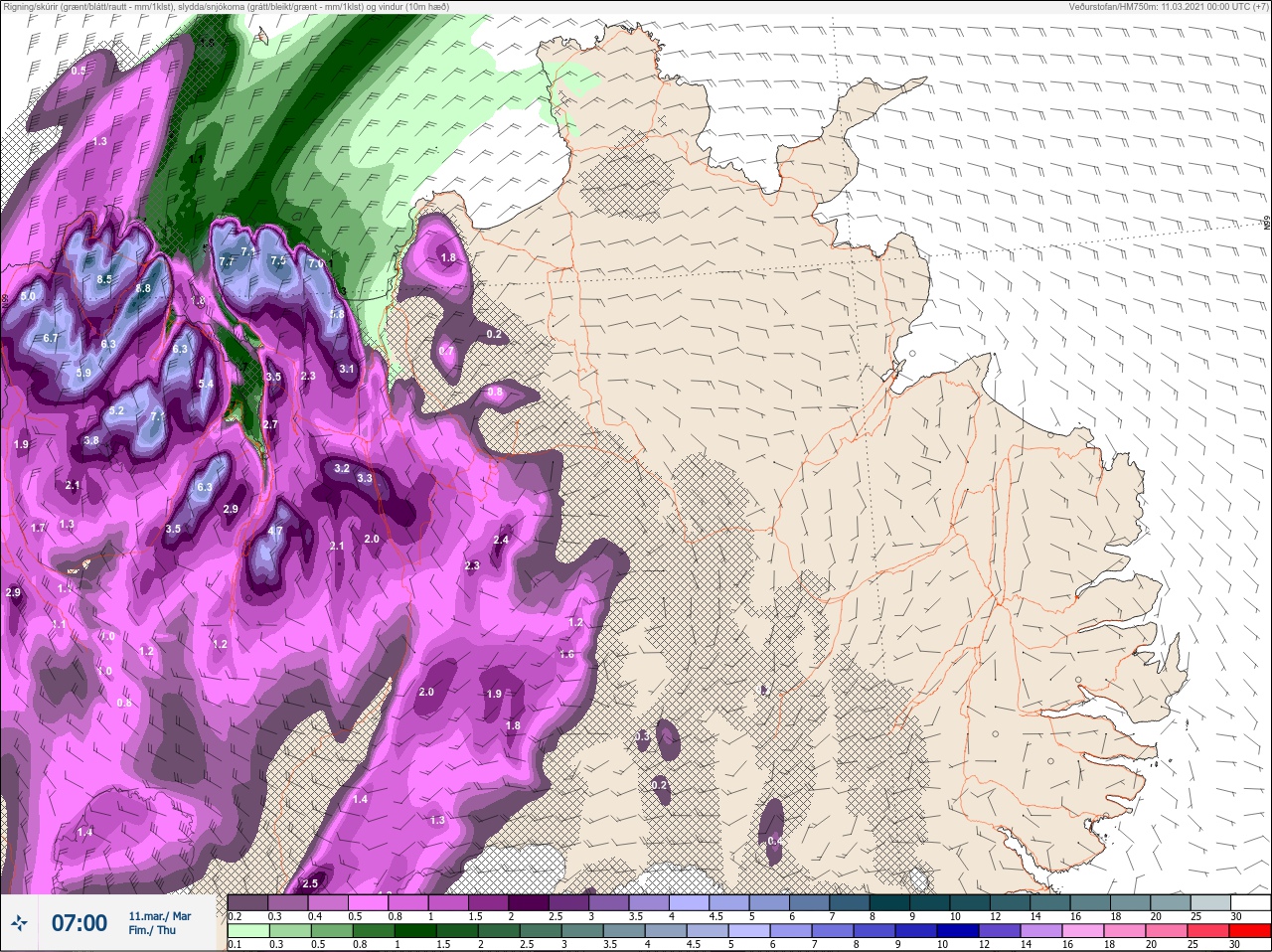Click the 1.6 precipitation value on map
Viewport: 1272px width, 952px height.
coord(566,654)
